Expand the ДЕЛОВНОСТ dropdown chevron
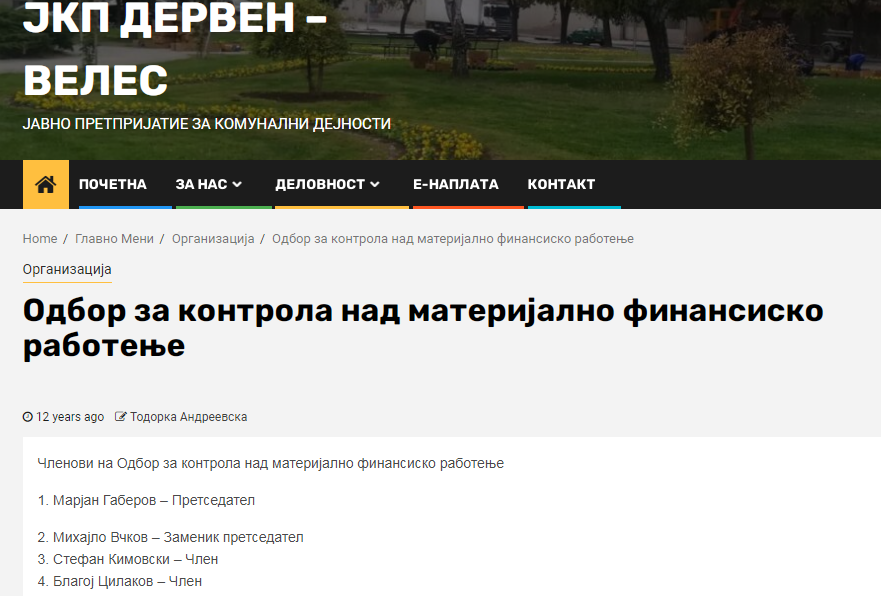Viewport: 881px width, 596px height. (x=375, y=184)
